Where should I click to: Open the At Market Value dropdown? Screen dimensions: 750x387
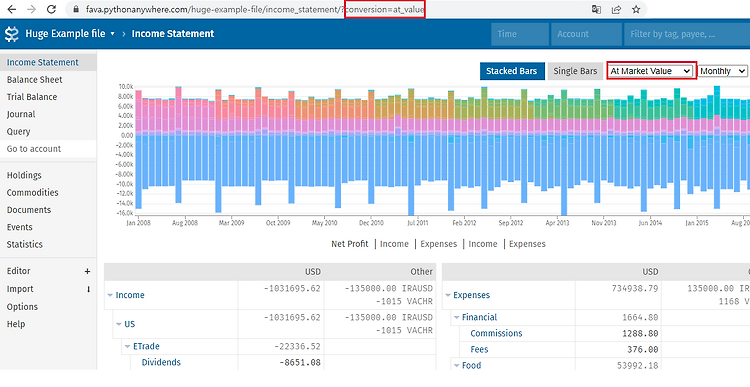[651, 71]
